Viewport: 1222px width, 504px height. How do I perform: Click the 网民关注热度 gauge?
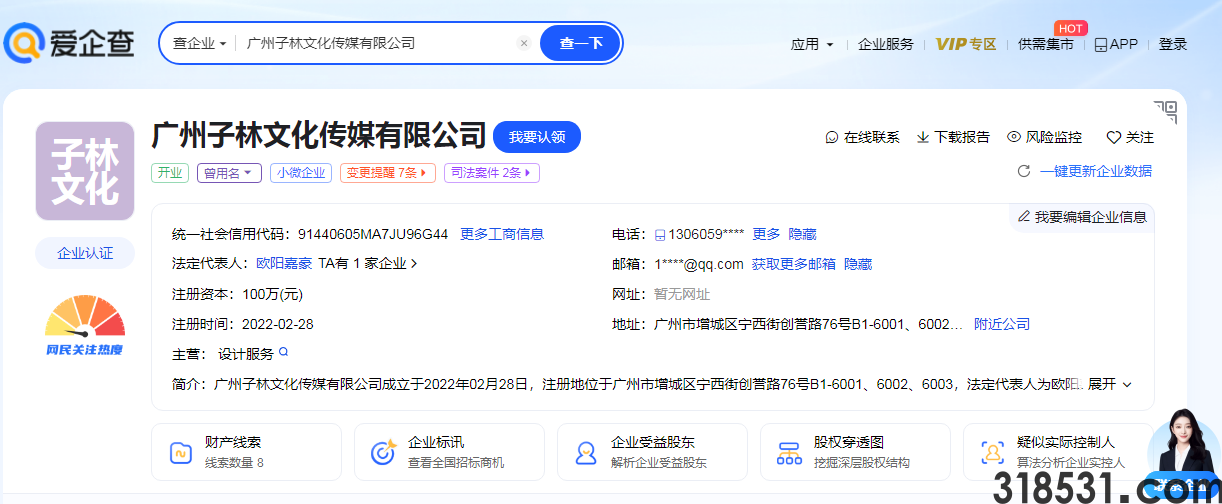pos(85,324)
